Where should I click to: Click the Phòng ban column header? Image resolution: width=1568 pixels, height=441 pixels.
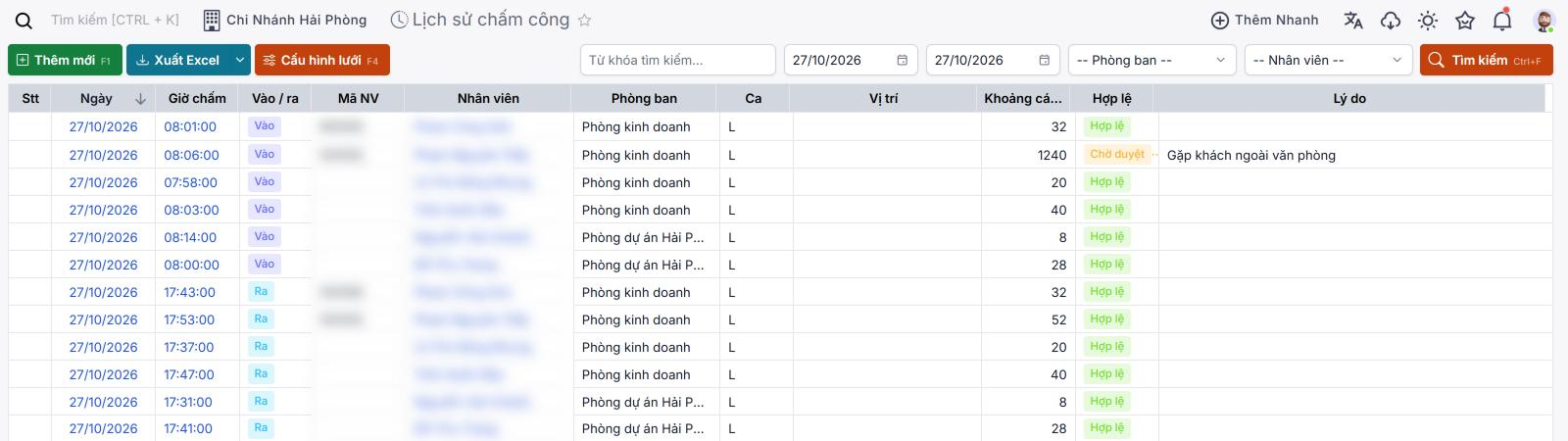click(644, 98)
